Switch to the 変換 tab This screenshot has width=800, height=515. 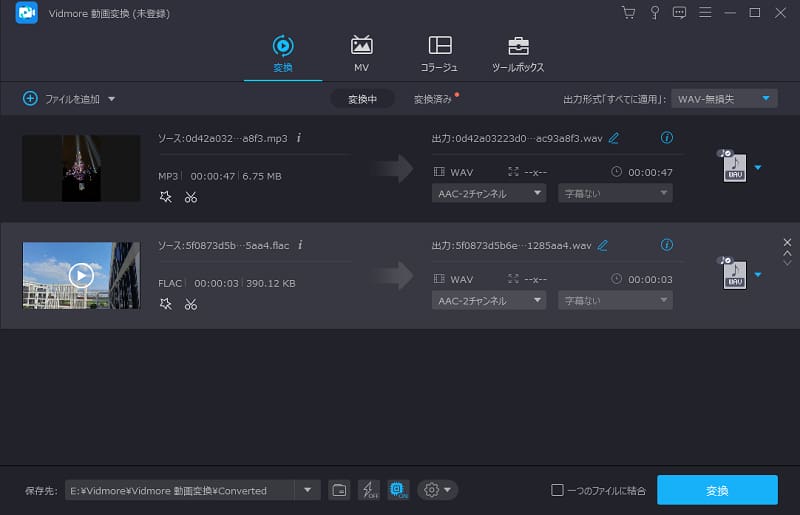click(283, 54)
